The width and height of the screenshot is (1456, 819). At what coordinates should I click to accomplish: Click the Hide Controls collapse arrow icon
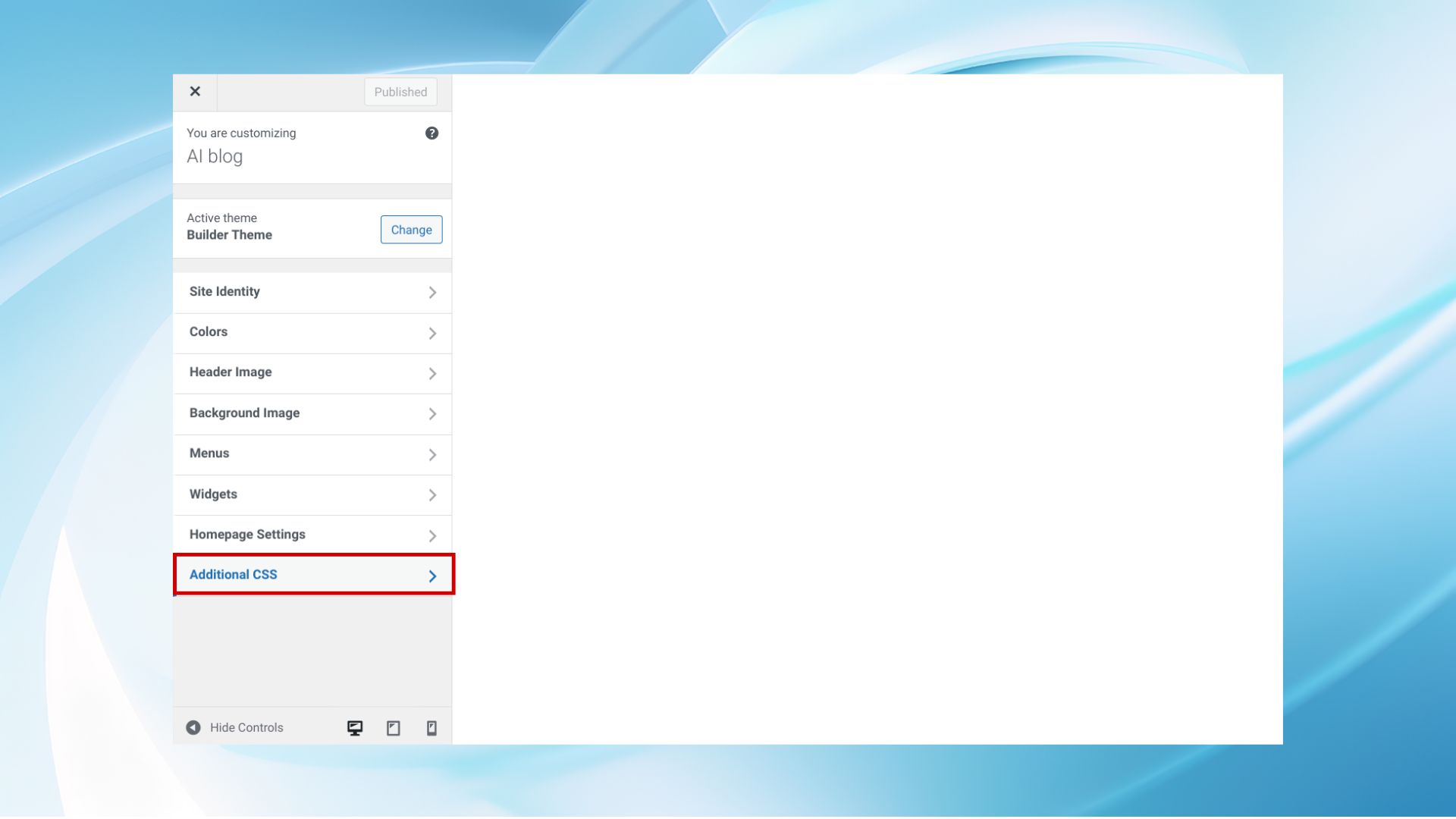pyautogui.click(x=193, y=728)
